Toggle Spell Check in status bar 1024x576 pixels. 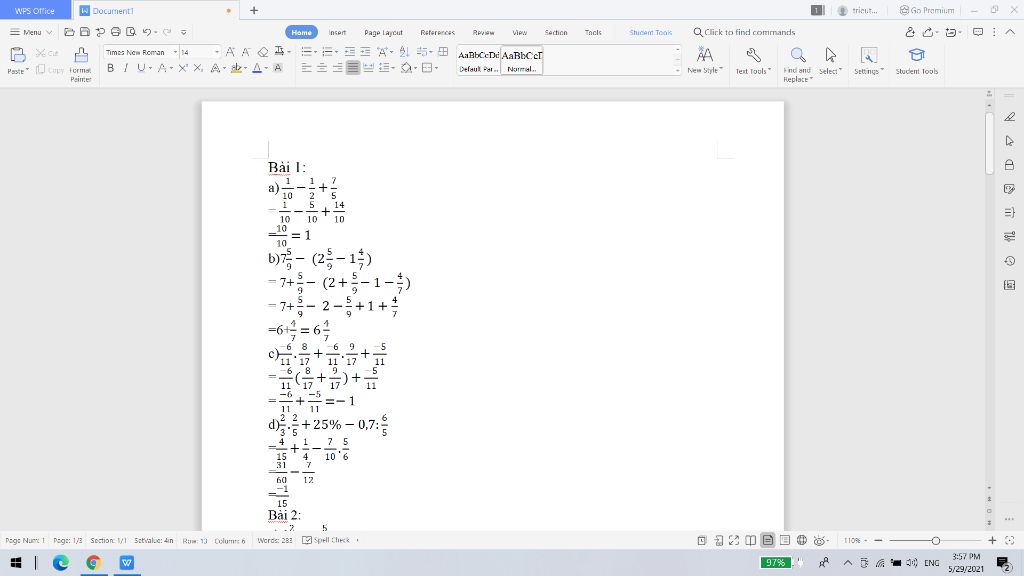tap(326, 540)
